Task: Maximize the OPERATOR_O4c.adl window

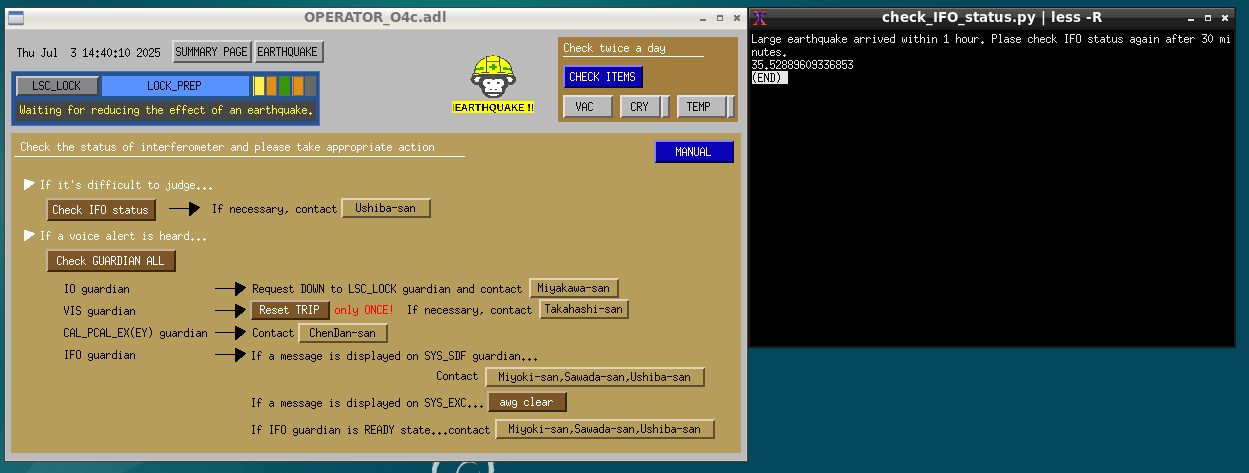Action: tap(720, 17)
